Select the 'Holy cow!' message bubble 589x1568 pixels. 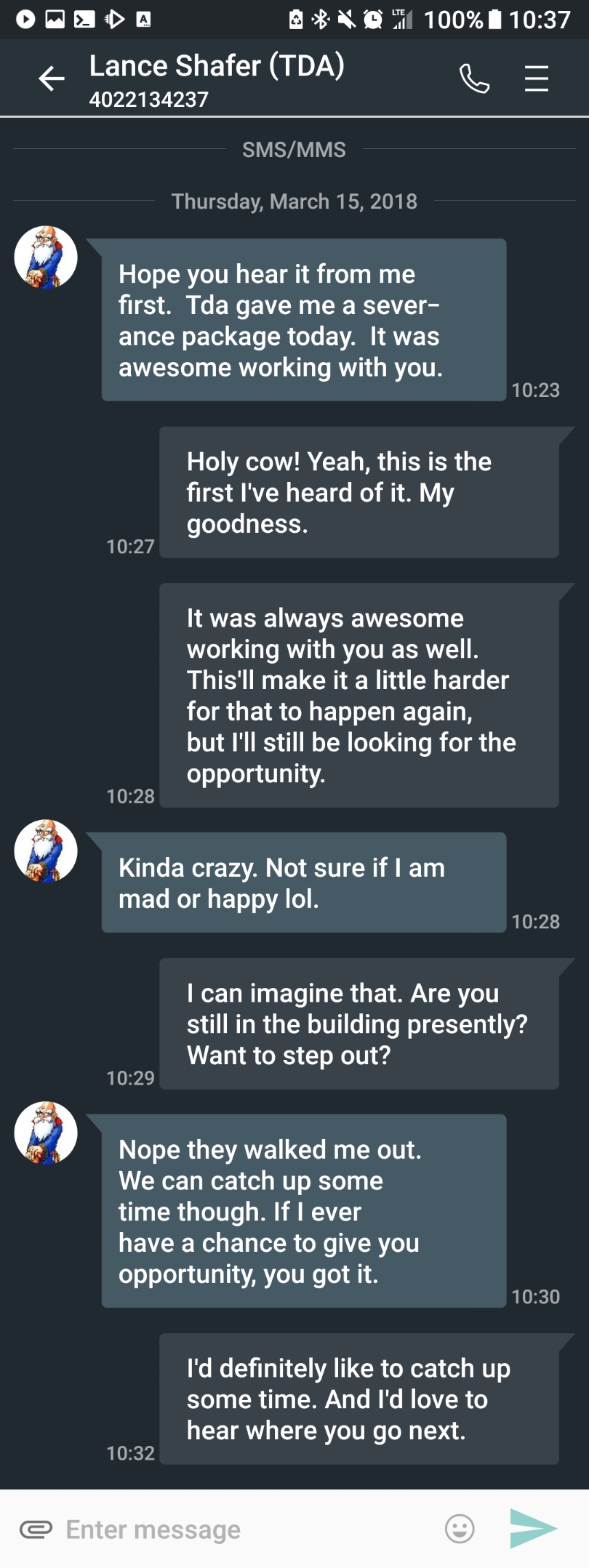pyautogui.click(x=358, y=492)
